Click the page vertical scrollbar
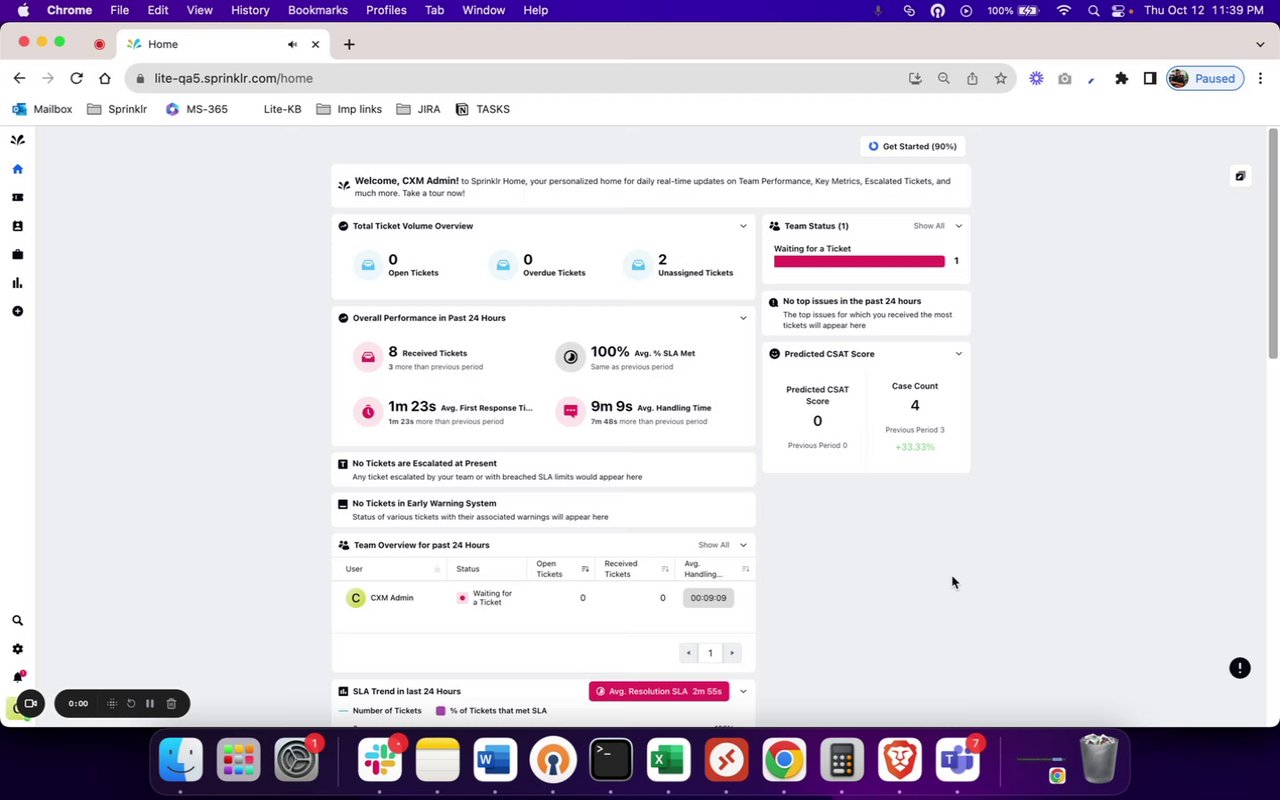 (1273, 243)
